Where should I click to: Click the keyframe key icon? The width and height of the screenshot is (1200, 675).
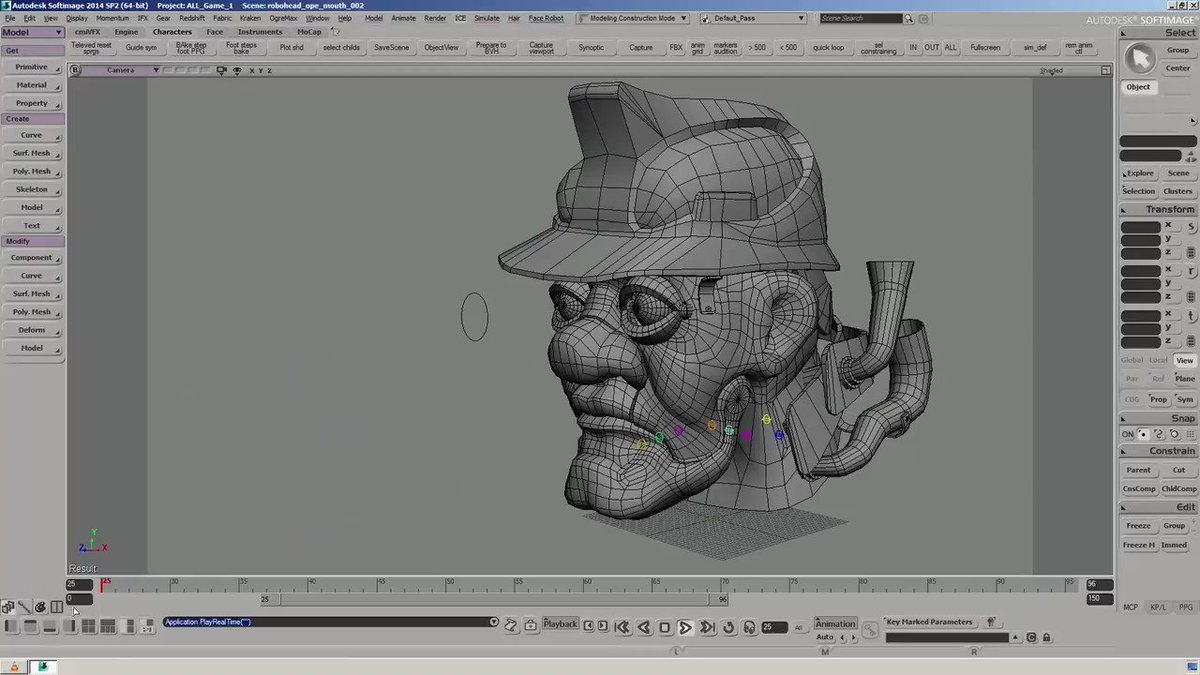click(870, 629)
